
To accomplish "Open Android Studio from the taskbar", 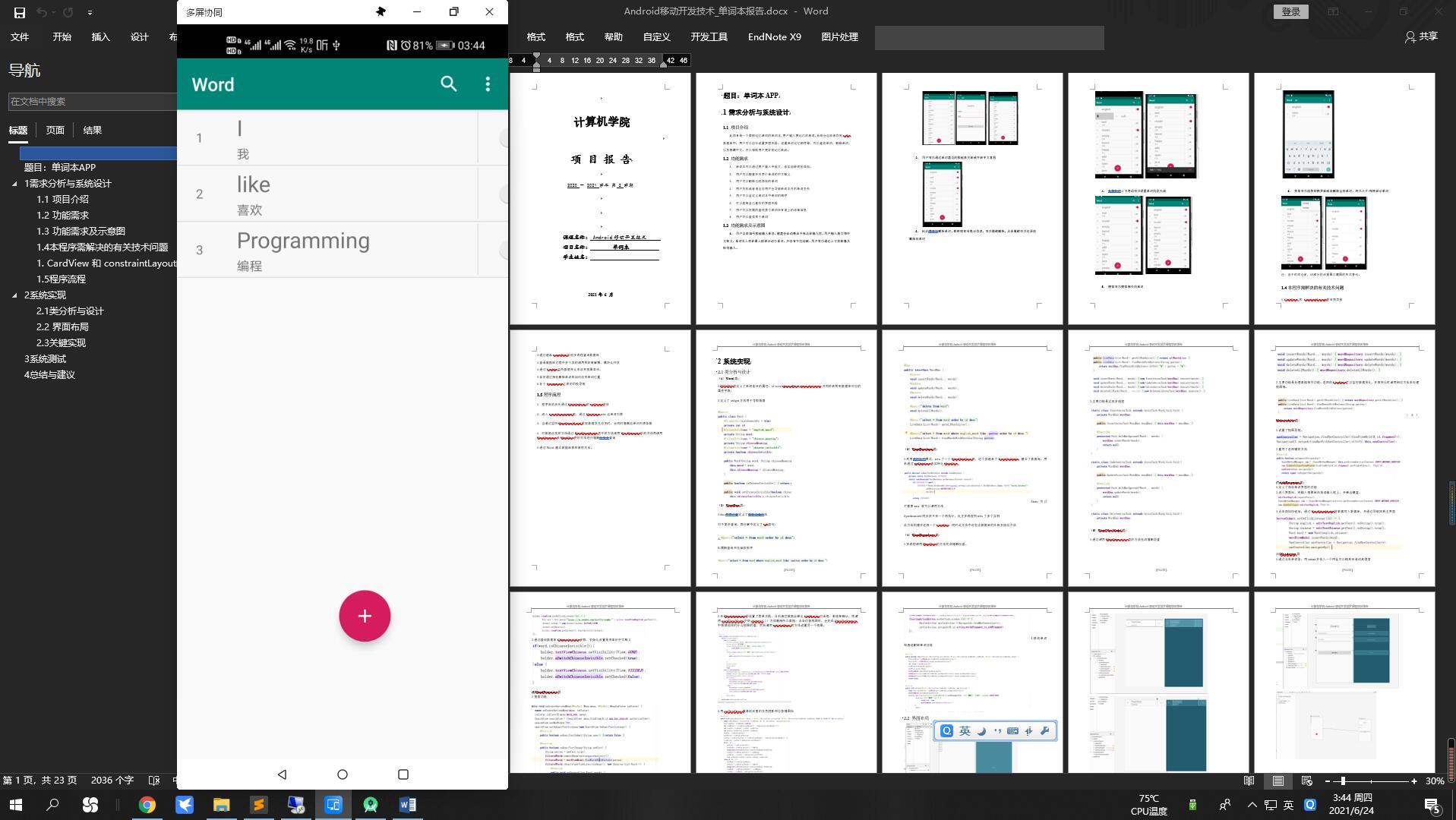I will coord(371,805).
